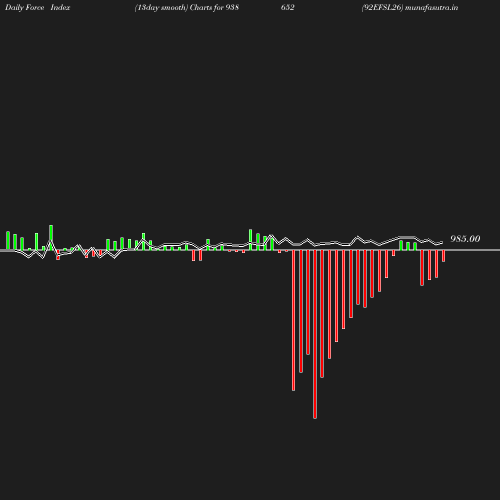Click the '652' header text

[x=287, y=7]
